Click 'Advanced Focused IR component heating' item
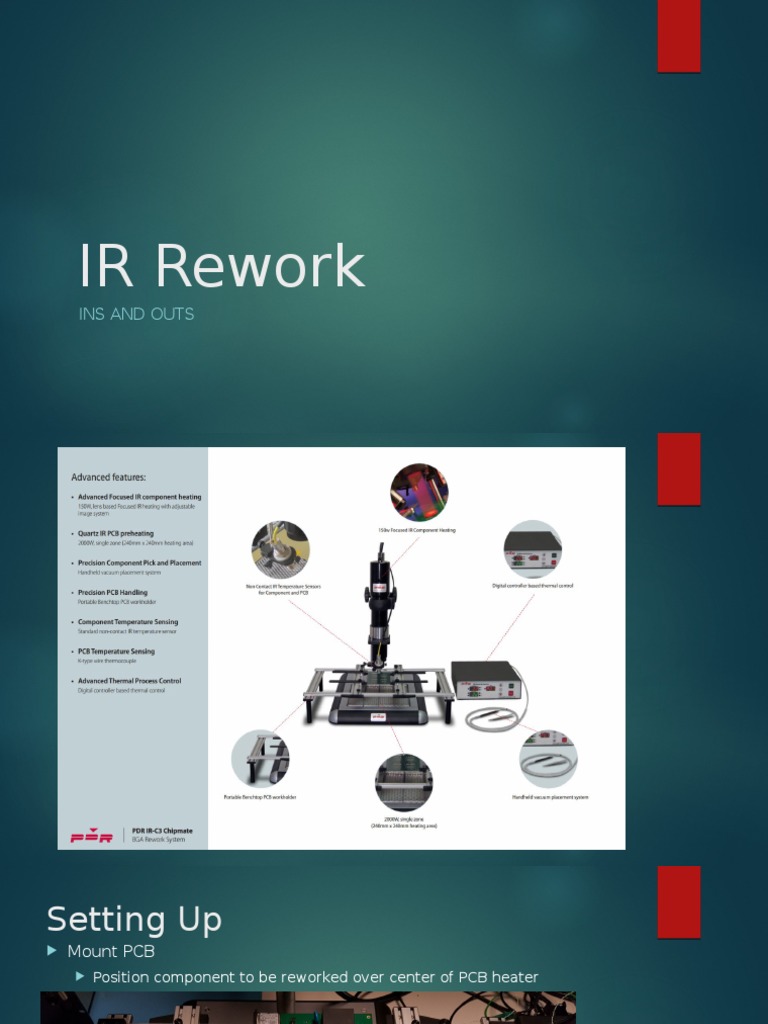 (x=140, y=497)
